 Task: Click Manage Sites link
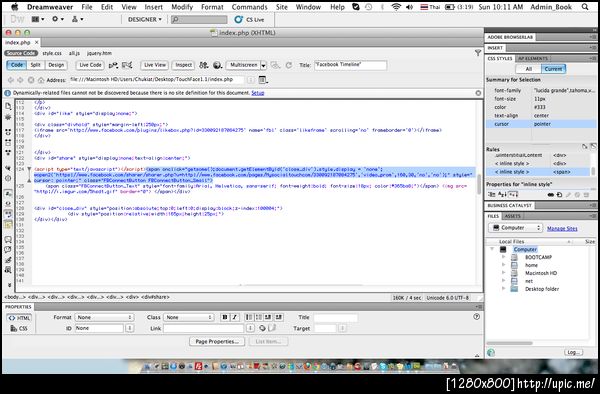tap(562, 228)
